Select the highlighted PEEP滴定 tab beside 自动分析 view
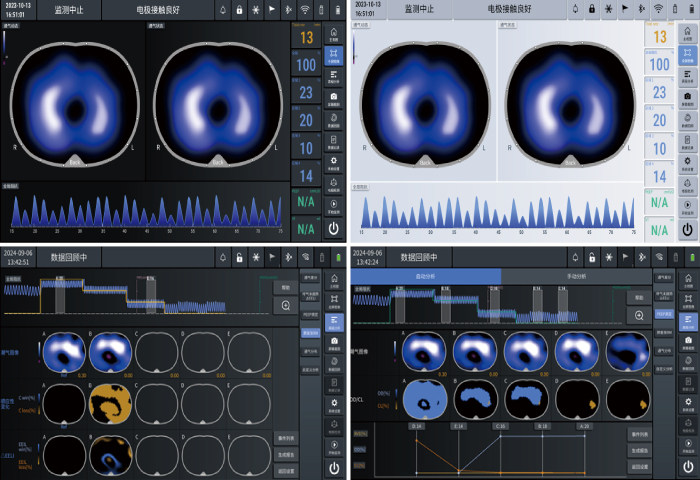 click(x=663, y=315)
